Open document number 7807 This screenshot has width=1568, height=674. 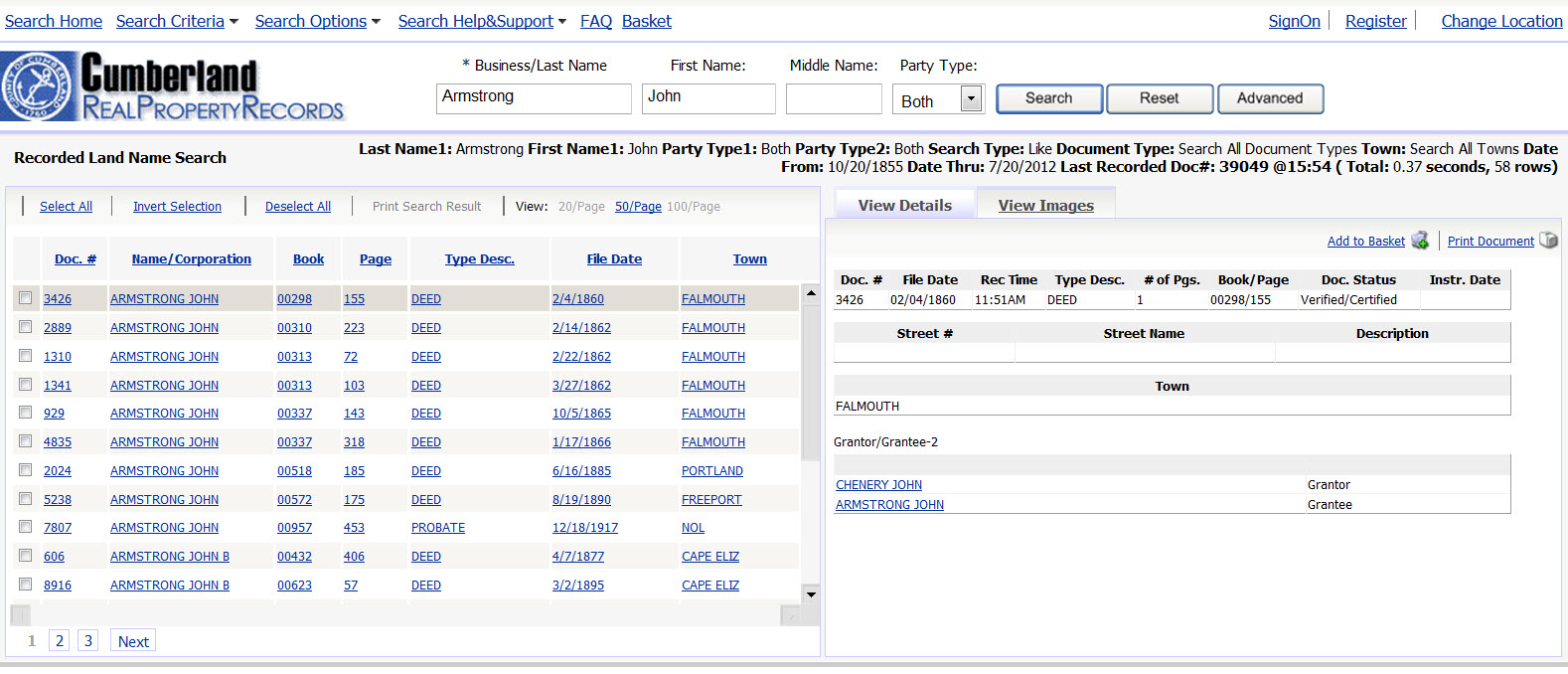58,528
